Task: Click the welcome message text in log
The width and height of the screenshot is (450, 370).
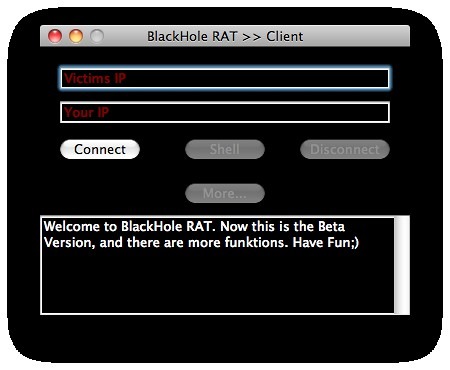Action: click(201, 235)
